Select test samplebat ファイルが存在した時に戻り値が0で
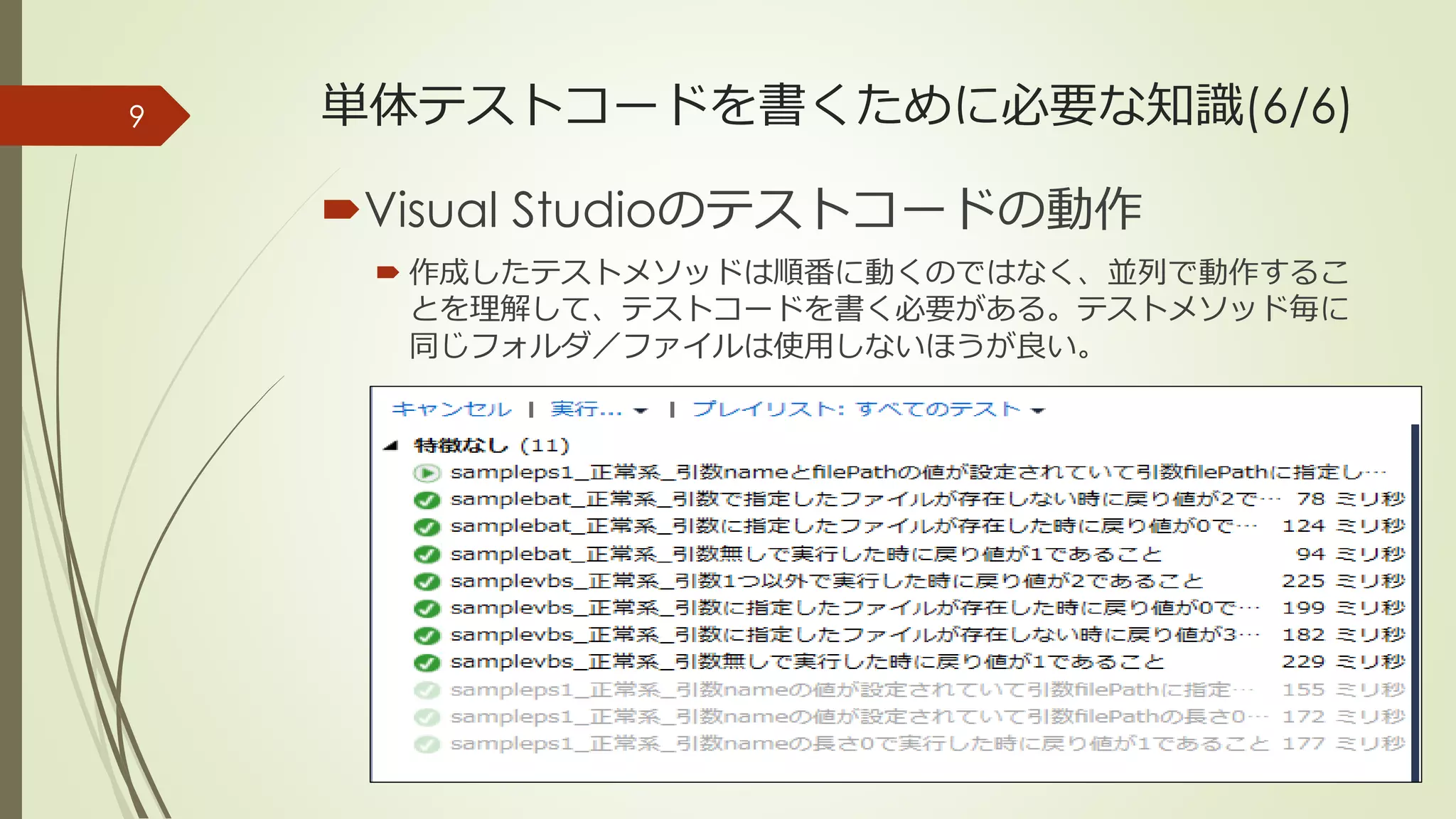Viewport: 1456px width, 819px height. tap(854, 526)
